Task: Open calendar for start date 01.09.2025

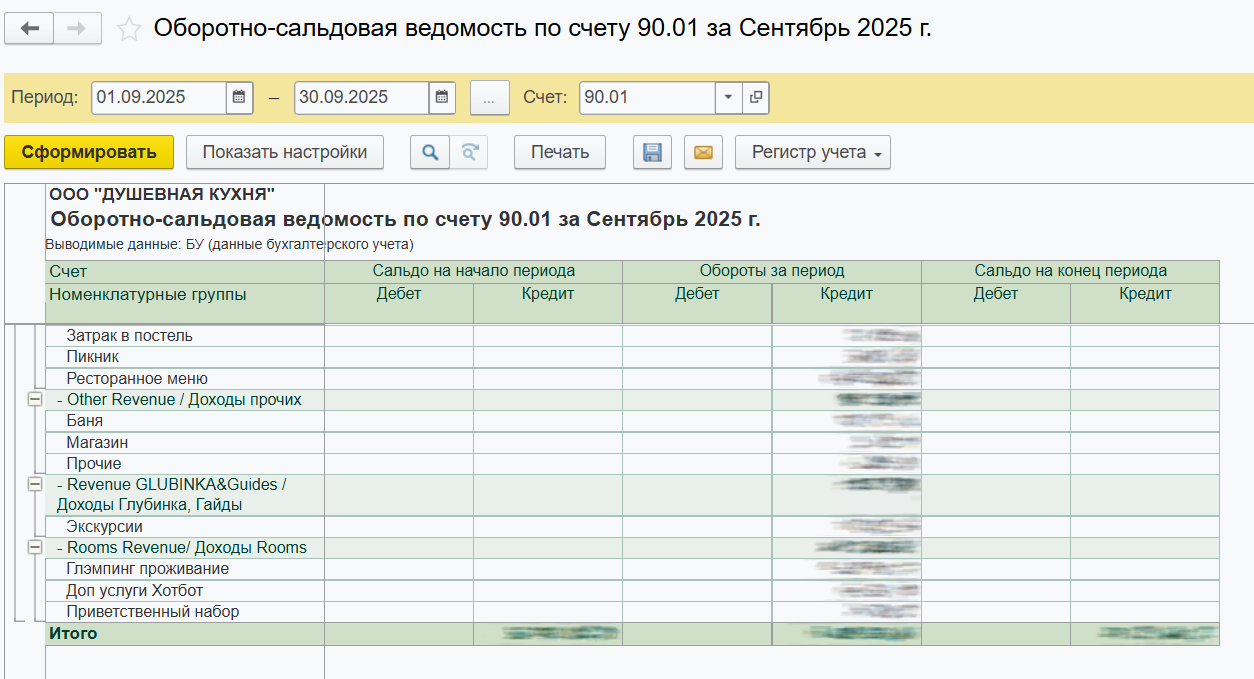Action: (239, 97)
